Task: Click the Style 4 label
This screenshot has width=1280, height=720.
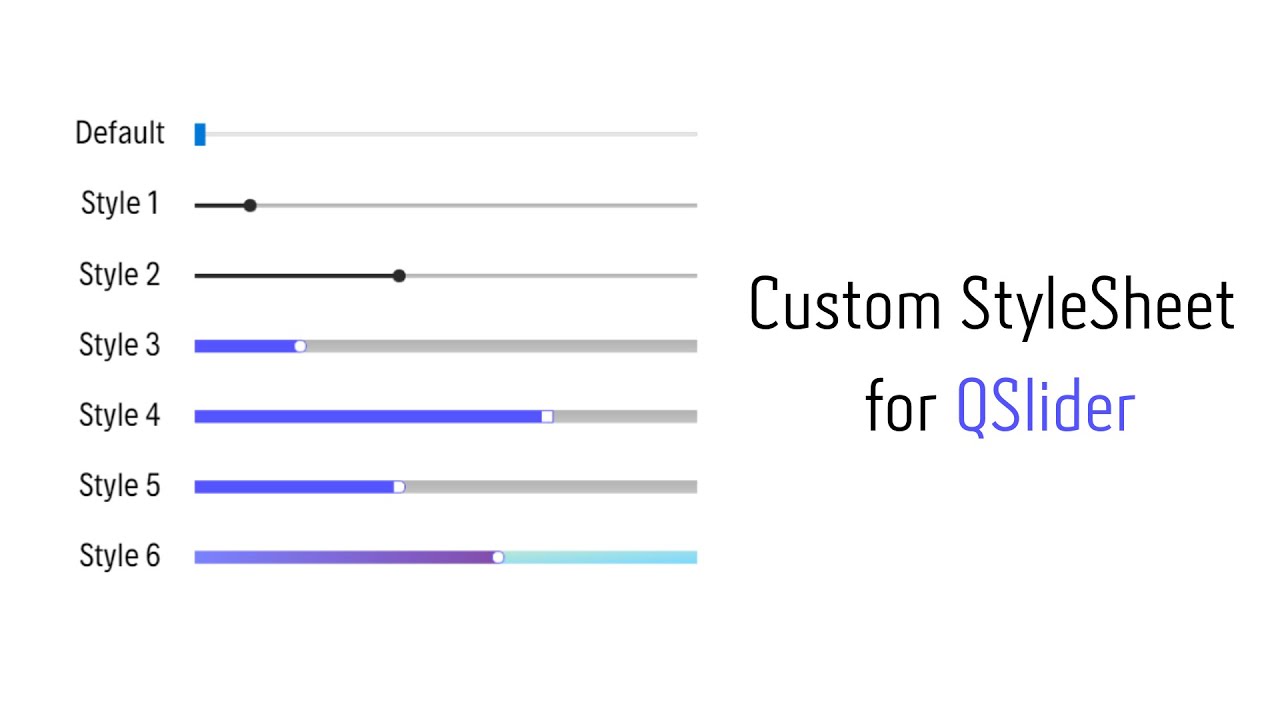Action: 120,415
